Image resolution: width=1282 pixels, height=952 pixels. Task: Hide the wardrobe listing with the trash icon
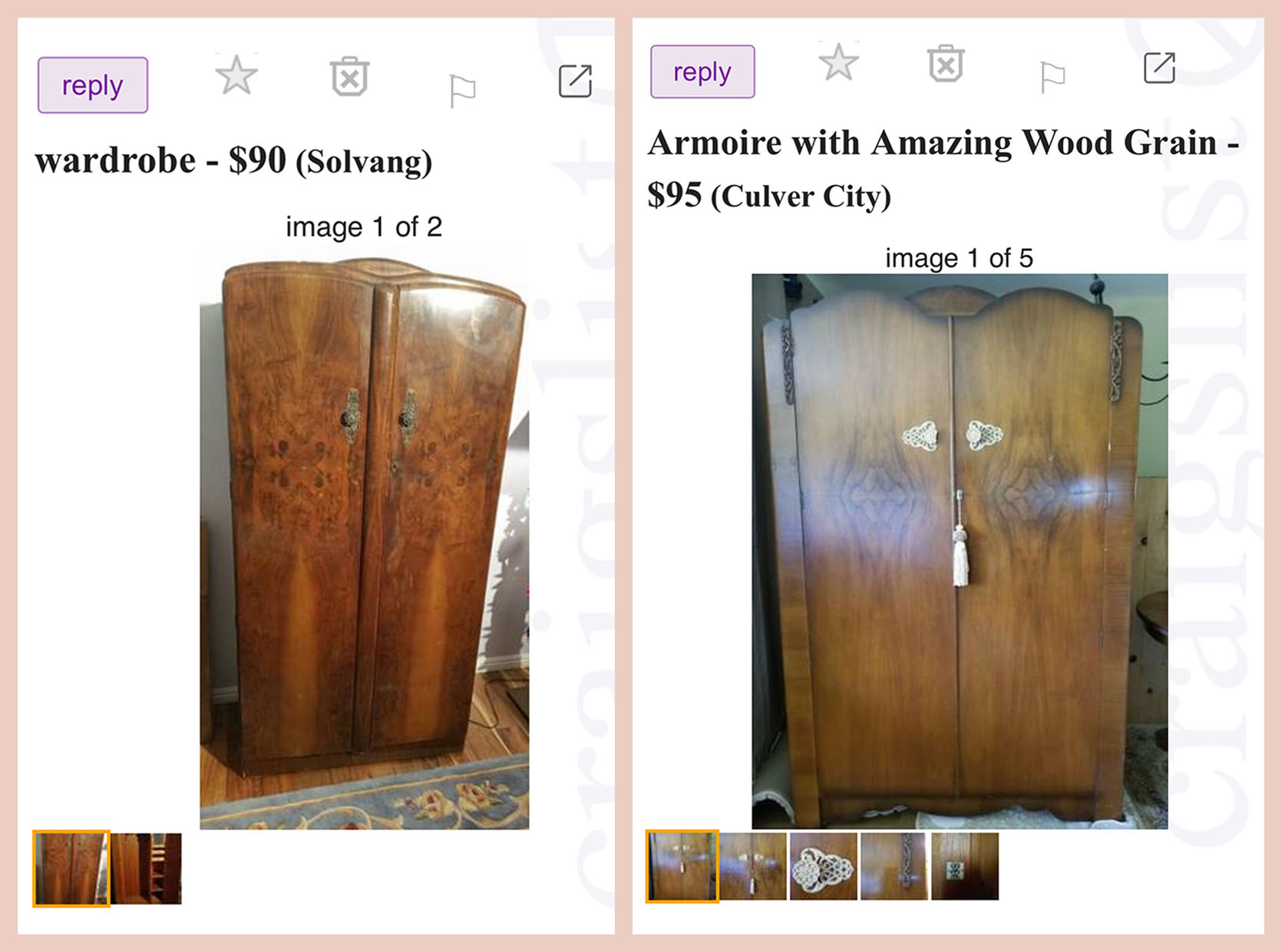(350, 76)
